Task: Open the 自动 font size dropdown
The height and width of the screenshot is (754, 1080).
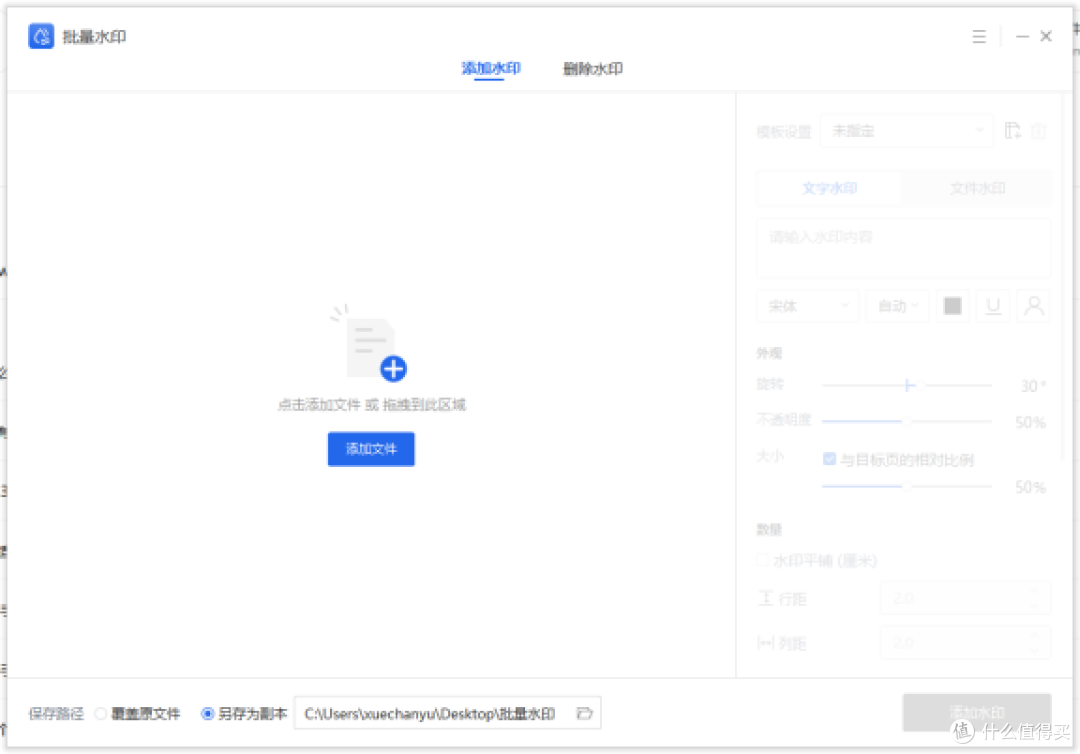Action: [x=897, y=306]
